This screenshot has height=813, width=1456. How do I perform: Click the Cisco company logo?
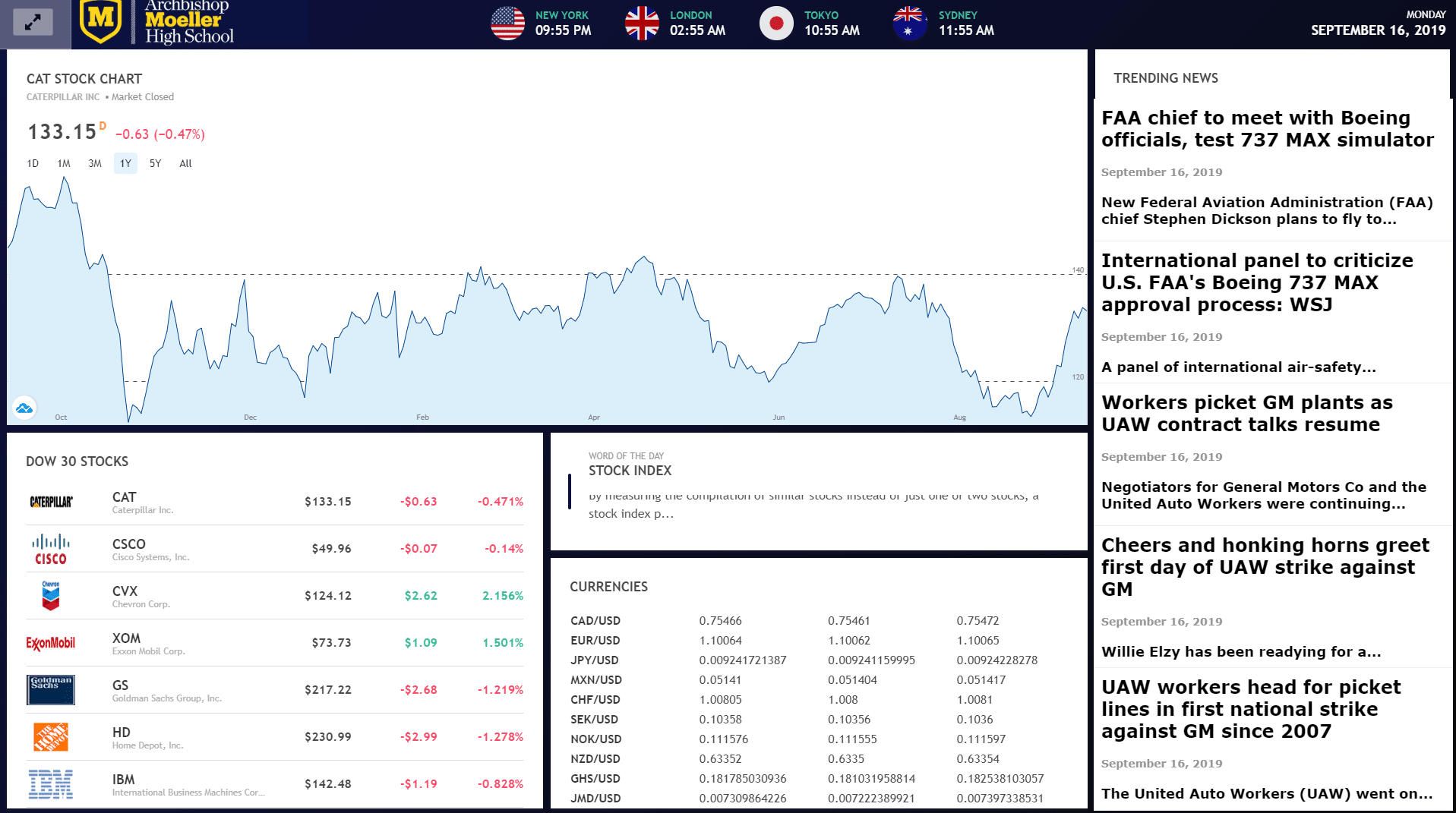pos(51,549)
